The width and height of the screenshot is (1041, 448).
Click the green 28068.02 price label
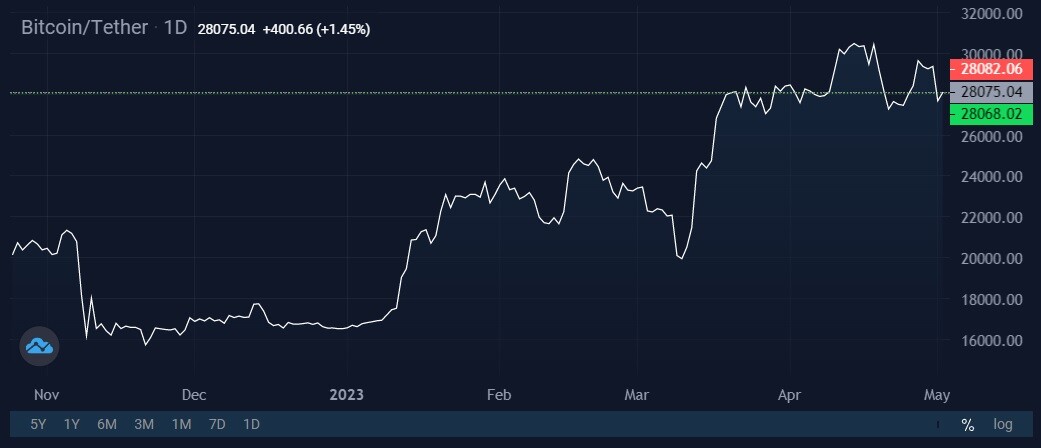(991, 114)
